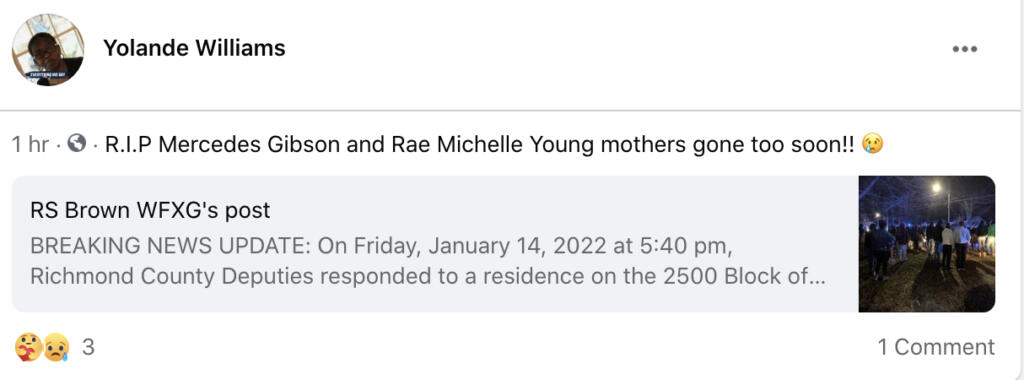
Task: Click the sad crying reaction emoji
Action: 56,347
